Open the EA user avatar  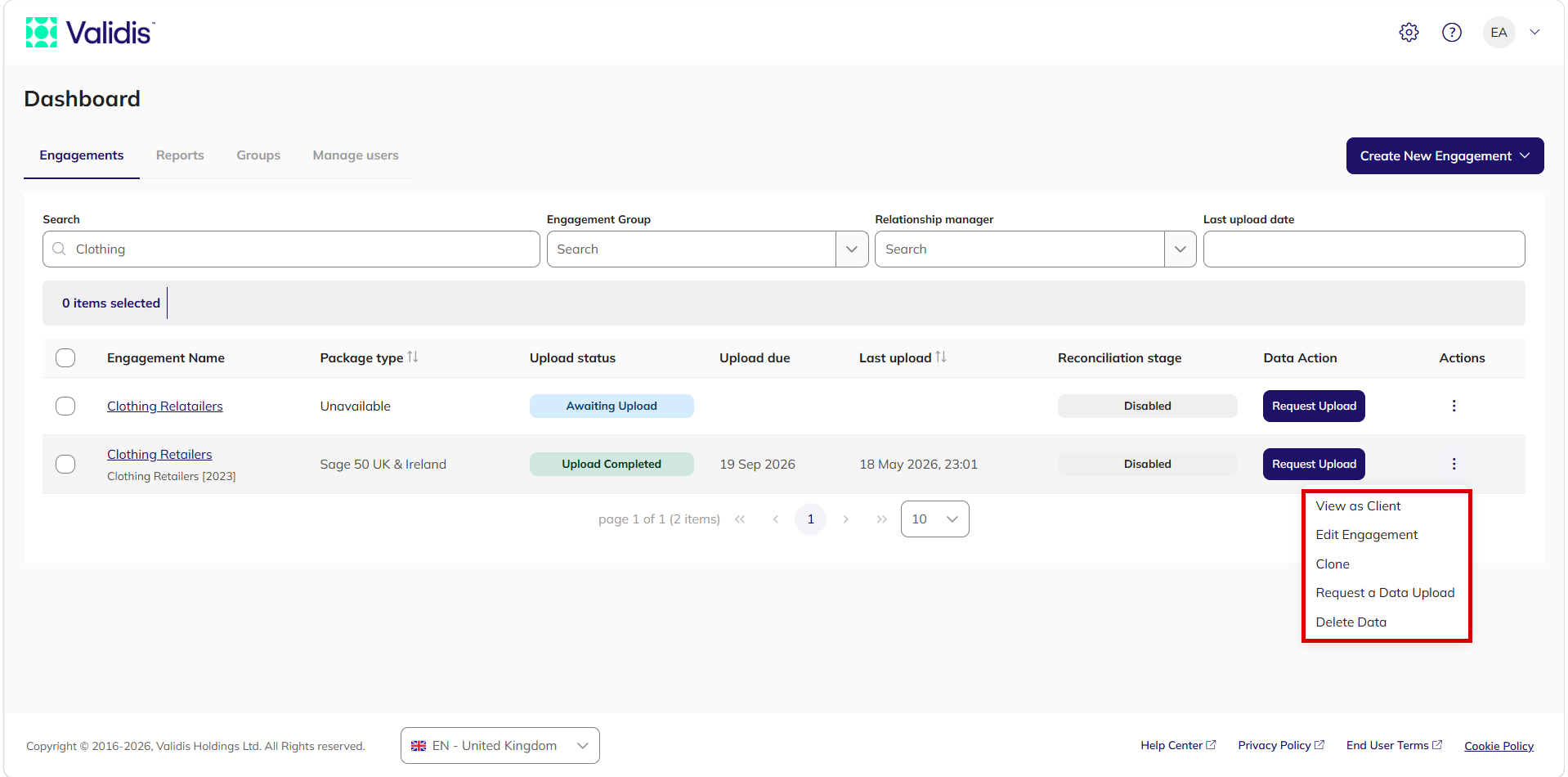[x=1499, y=33]
